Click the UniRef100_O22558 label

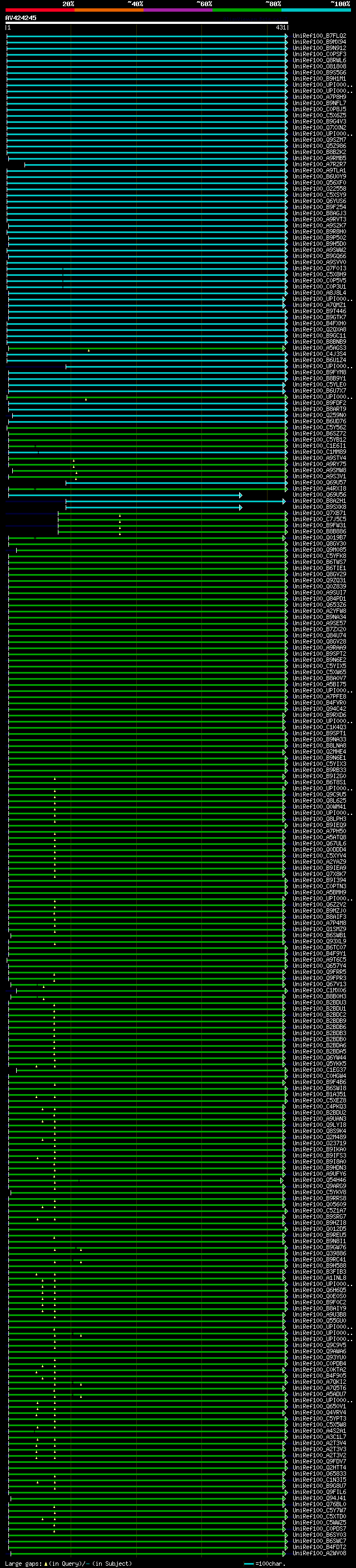319,189
